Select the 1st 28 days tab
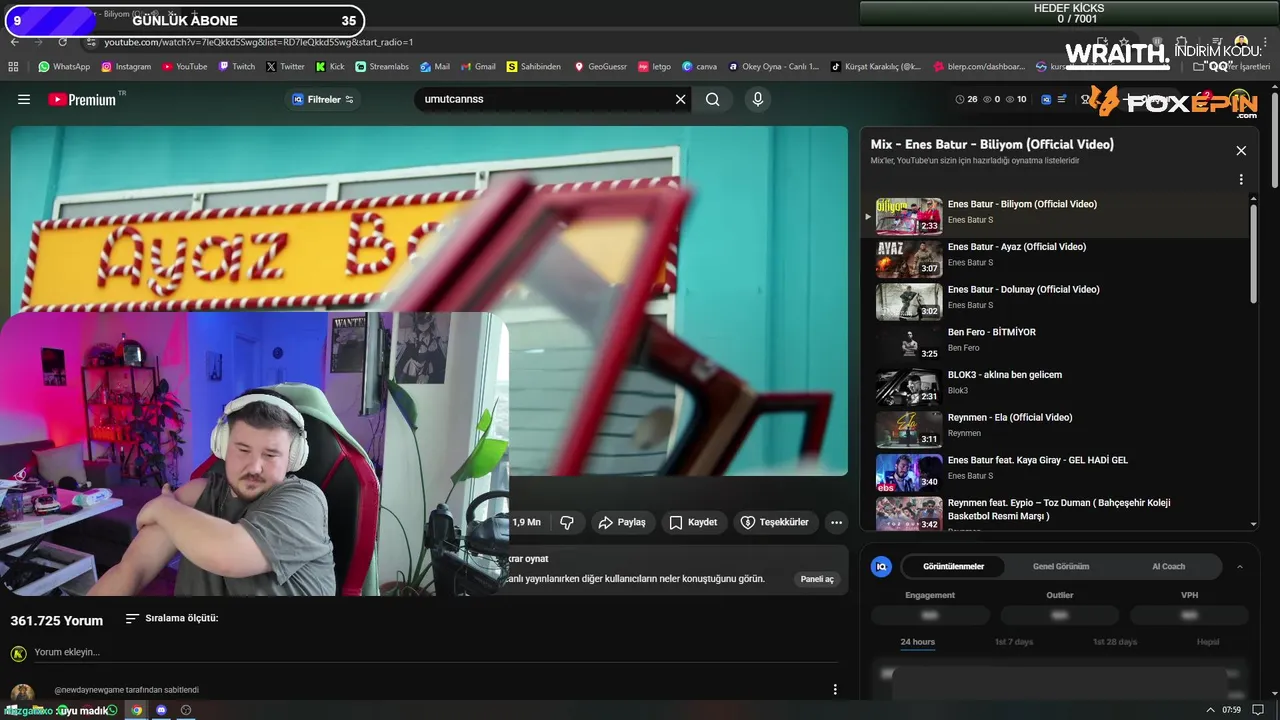Viewport: 1280px width, 720px height. pos(1114,642)
